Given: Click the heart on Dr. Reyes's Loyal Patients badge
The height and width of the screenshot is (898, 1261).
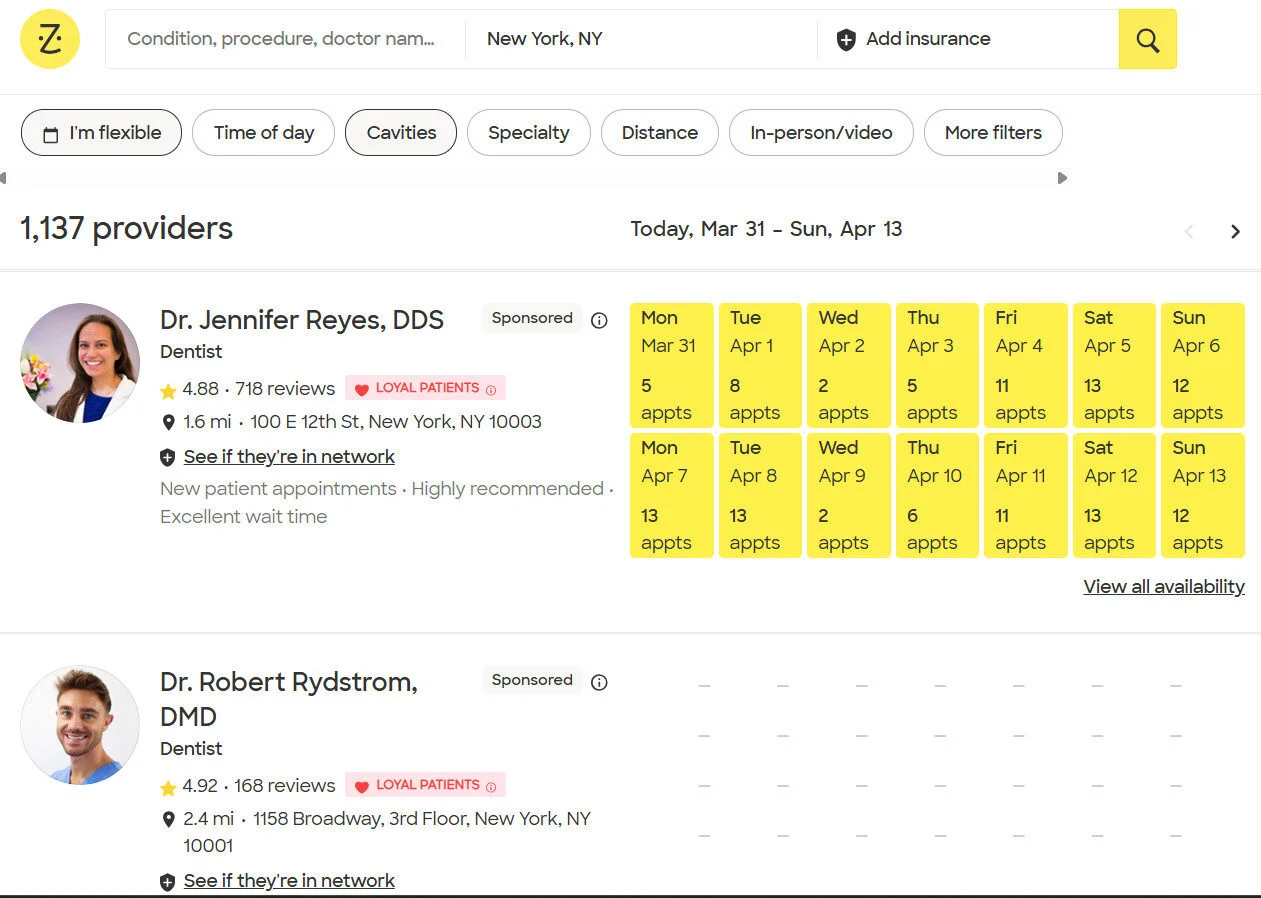Looking at the screenshot, I should click(x=362, y=388).
